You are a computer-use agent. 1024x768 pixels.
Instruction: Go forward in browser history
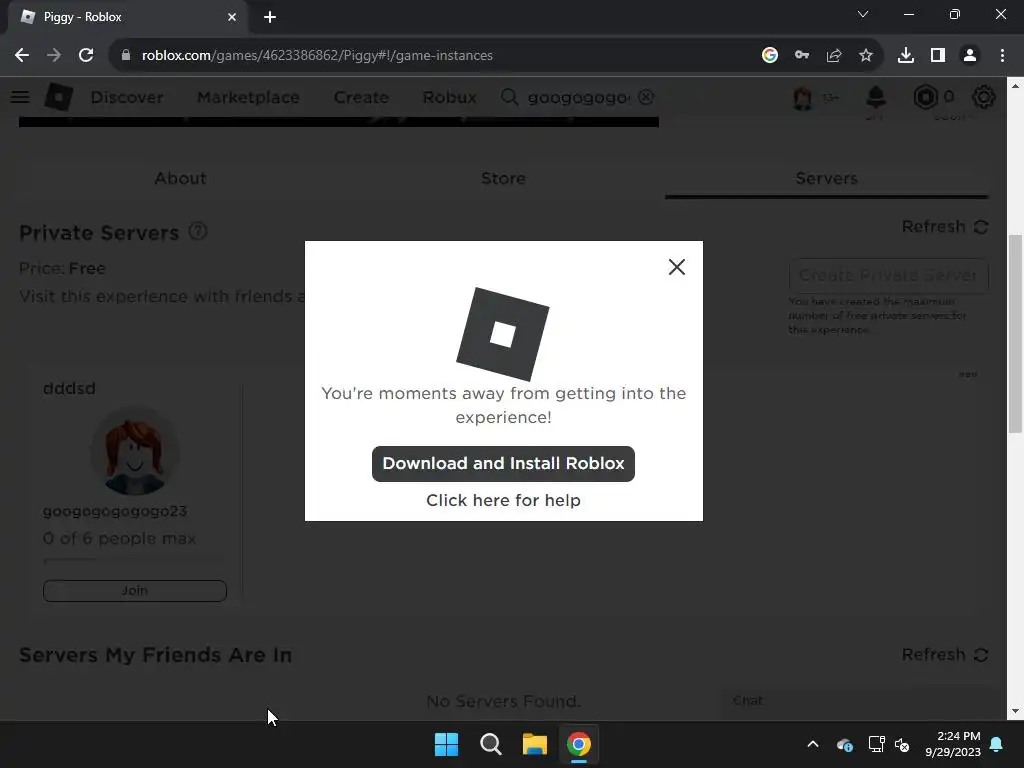coord(54,56)
